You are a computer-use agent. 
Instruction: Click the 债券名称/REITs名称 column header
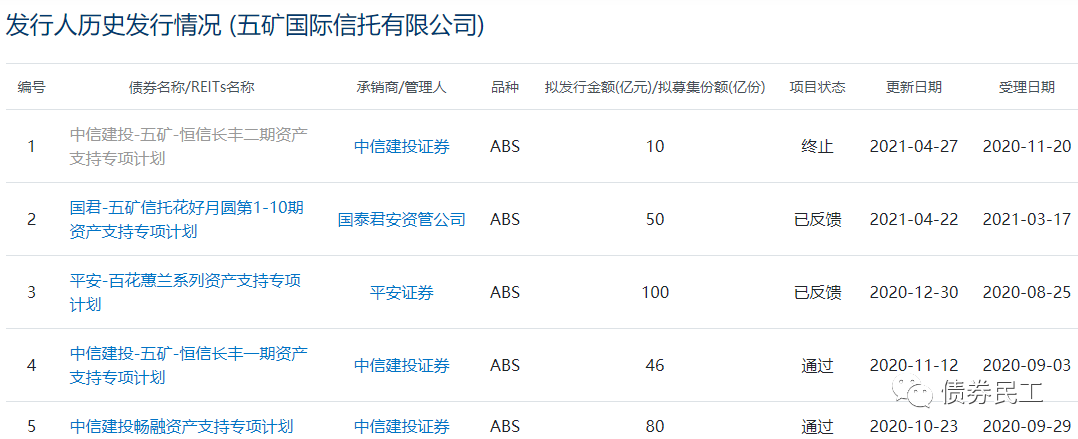pos(192,87)
